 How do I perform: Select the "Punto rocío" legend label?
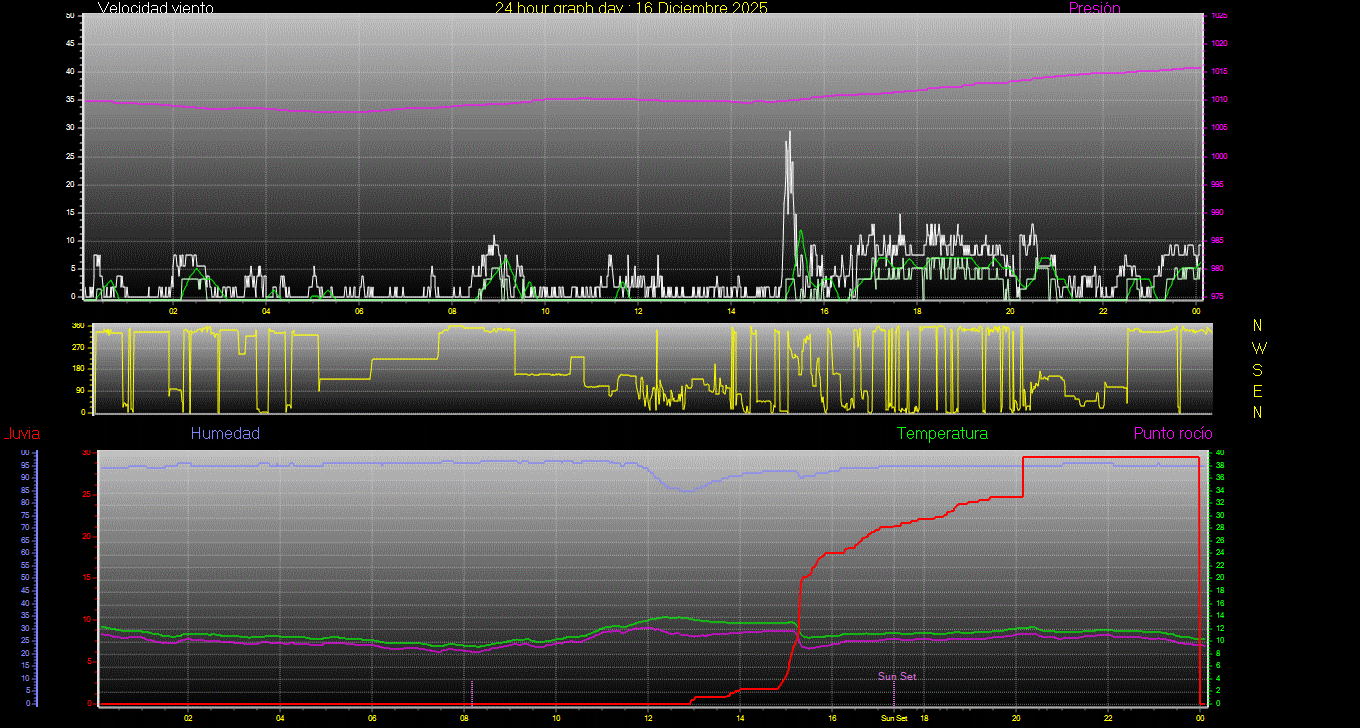click(x=1173, y=434)
